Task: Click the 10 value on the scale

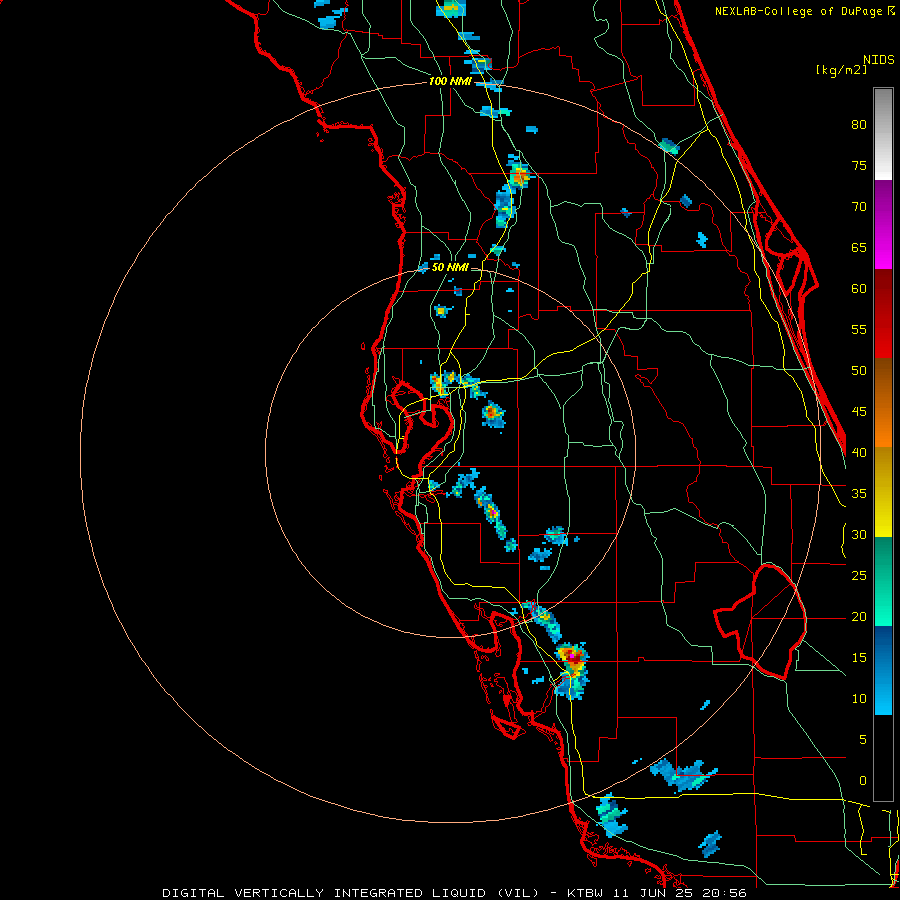Action: point(859,699)
